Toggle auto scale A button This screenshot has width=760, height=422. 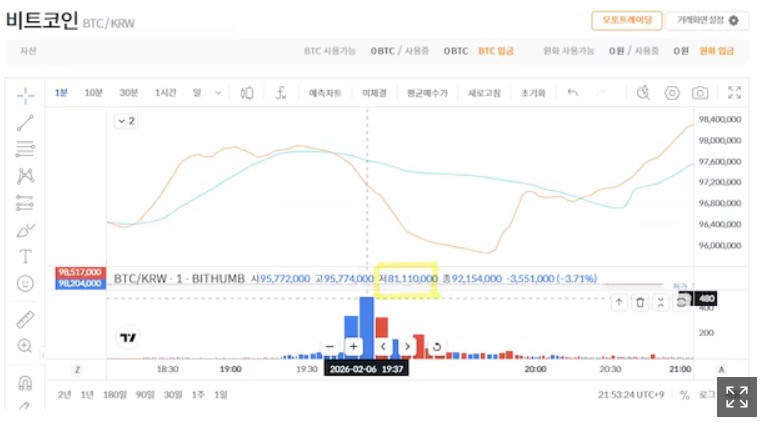721,370
